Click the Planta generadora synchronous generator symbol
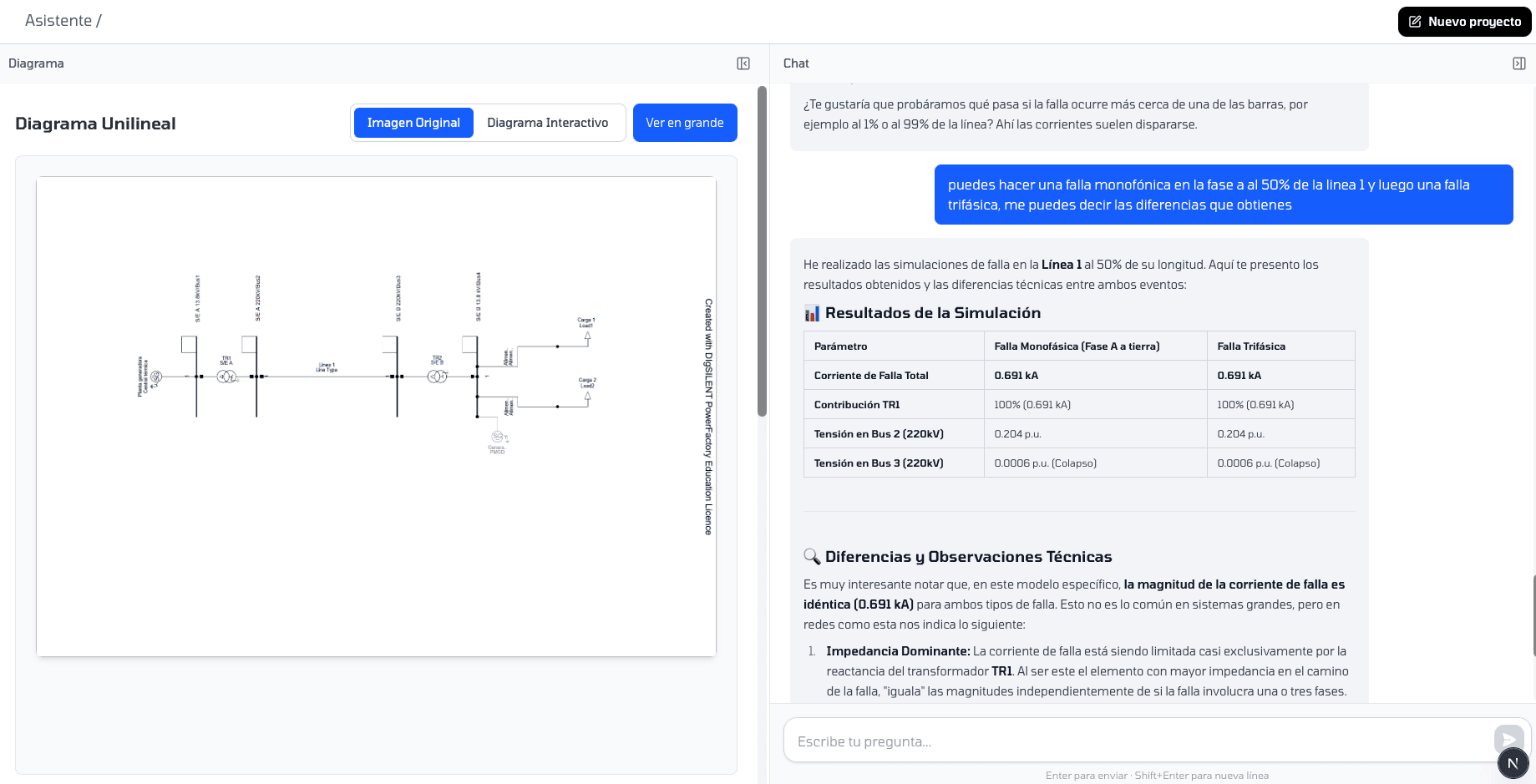The width and height of the screenshot is (1536, 784). (156, 377)
